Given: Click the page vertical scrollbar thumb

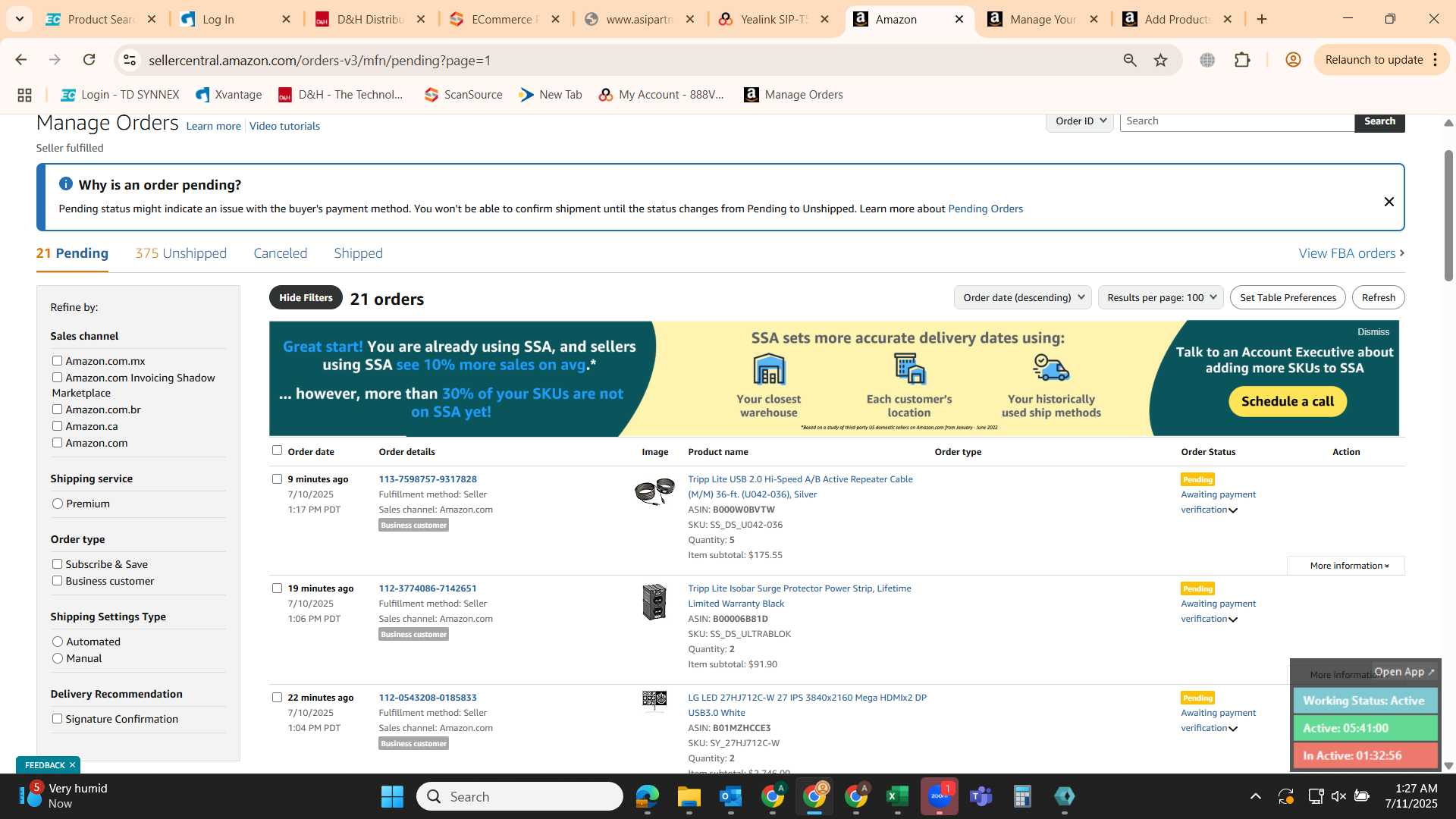Looking at the screenshot, I should click(1448, 216).
